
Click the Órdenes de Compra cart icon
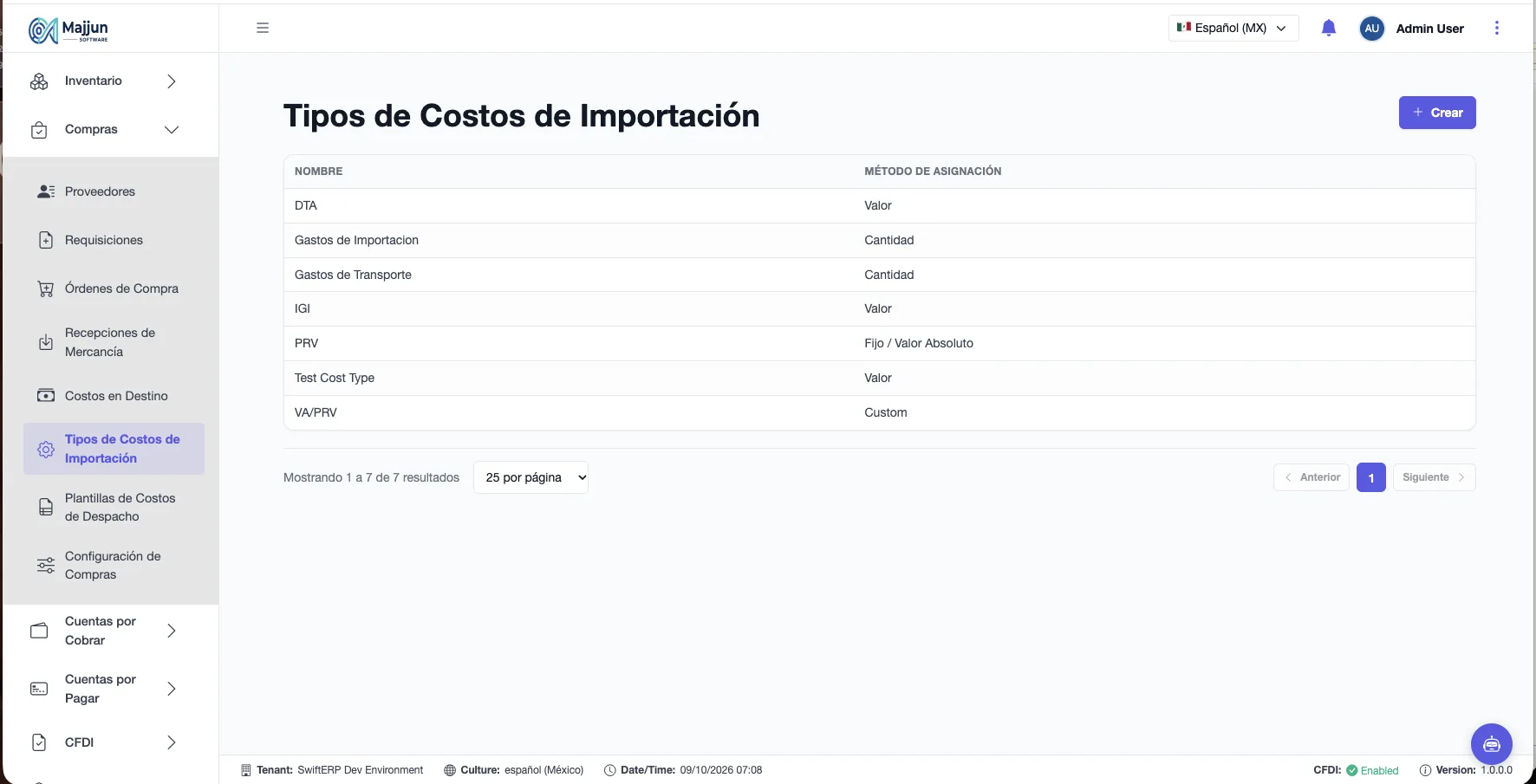pyautogui.click(x=46, y=288)
